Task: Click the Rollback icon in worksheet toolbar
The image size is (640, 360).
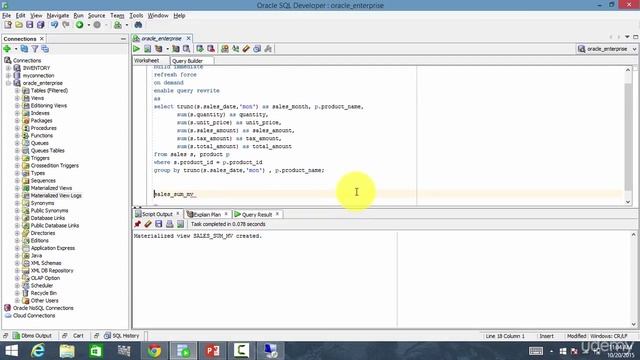Action: [x=211, y=49]
